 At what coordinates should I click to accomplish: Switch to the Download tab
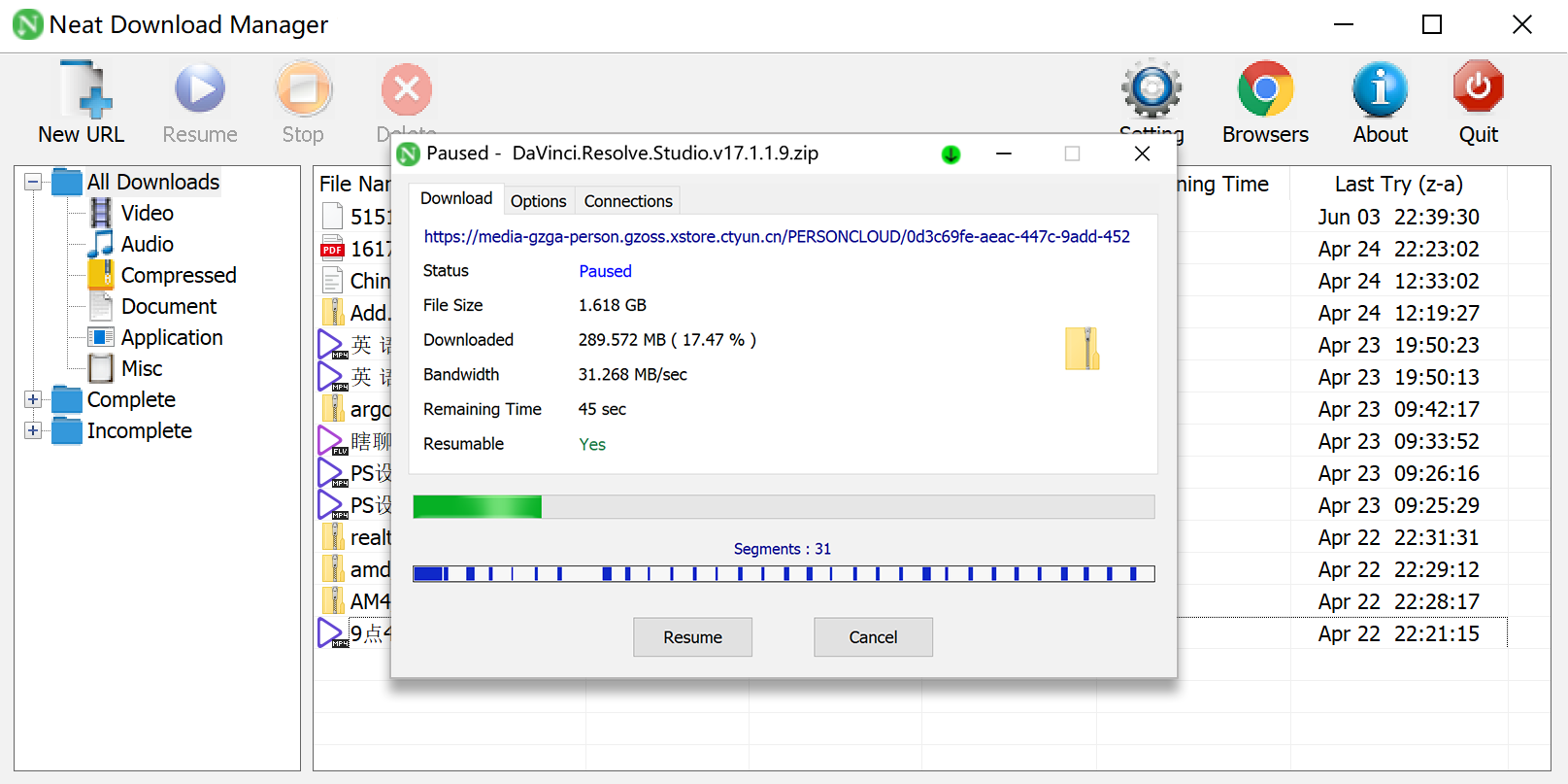click(456, 198)
